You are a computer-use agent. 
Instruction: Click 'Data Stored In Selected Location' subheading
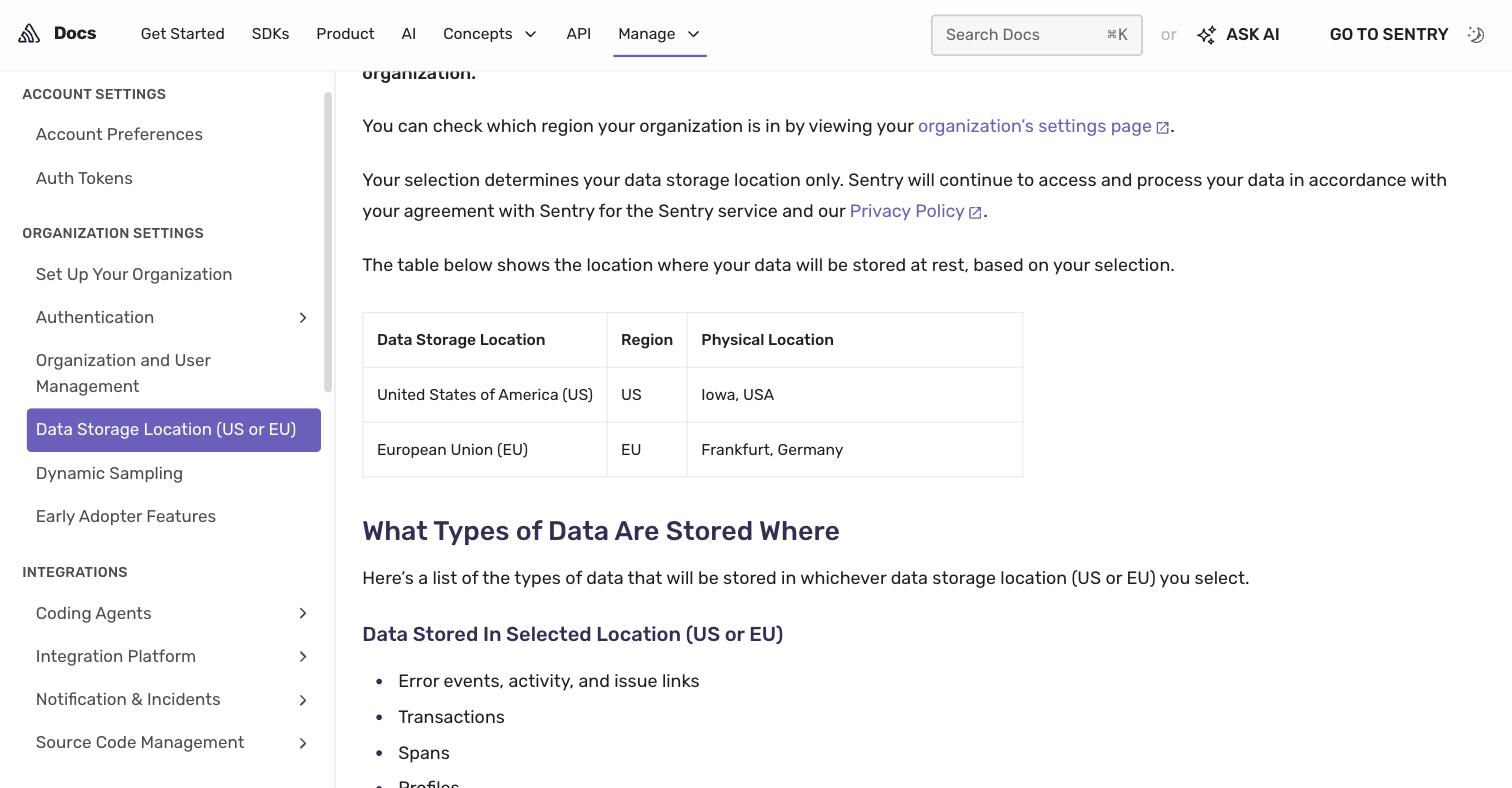click(x=572, y=634)
